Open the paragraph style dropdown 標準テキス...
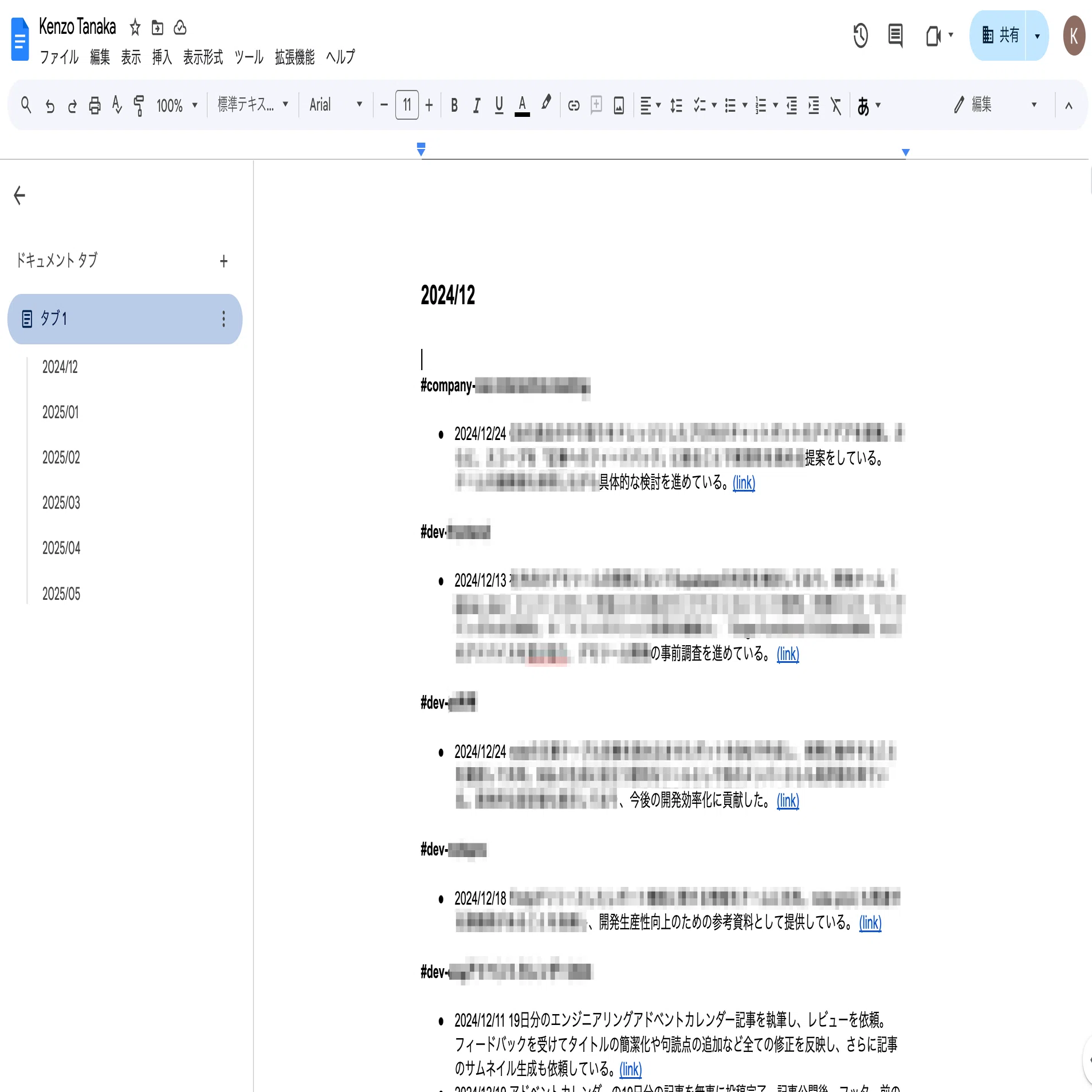Image resolution: width=1092 pixels, height=1092 pixels. click(253, 104)
